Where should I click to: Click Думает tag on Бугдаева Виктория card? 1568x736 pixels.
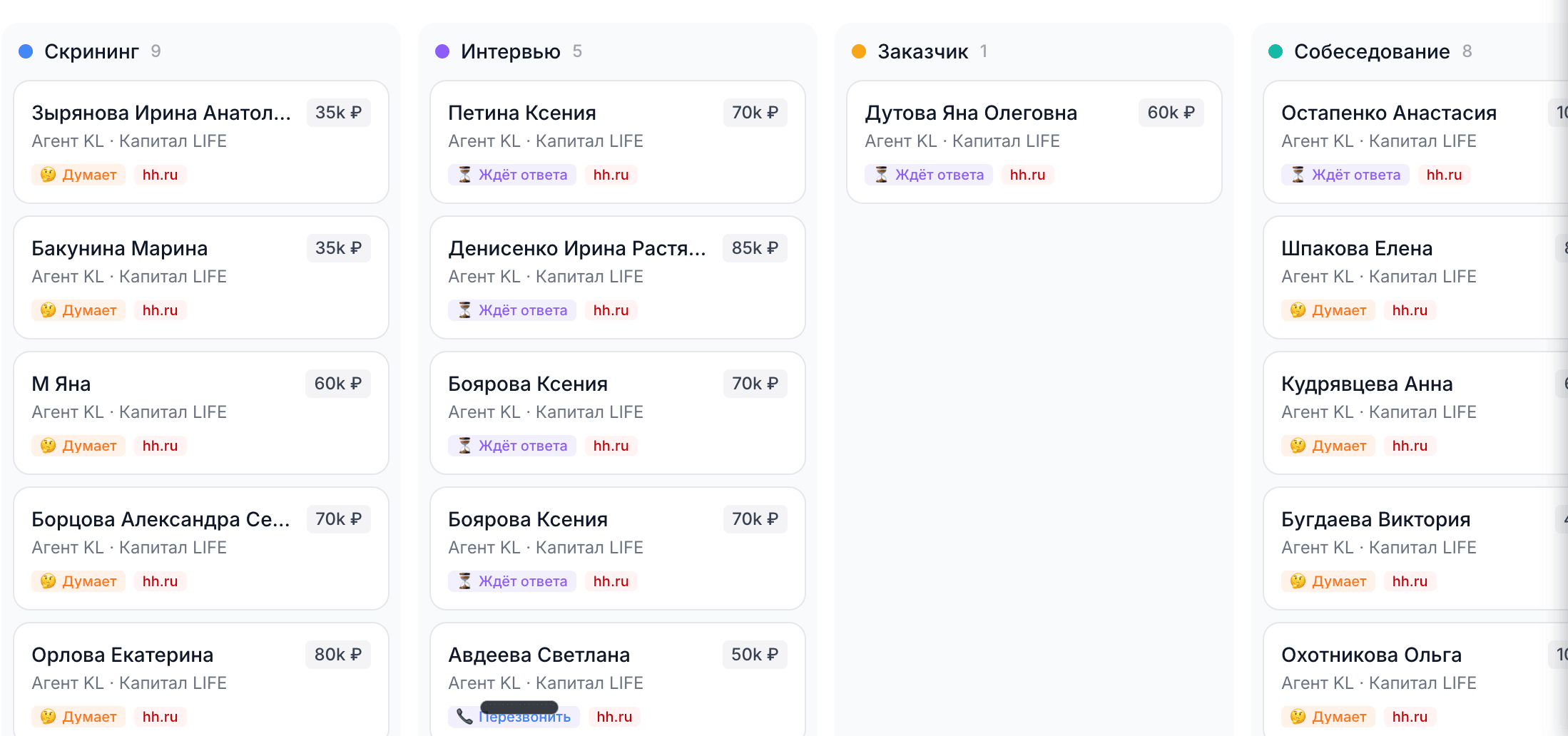[1328, 581]
